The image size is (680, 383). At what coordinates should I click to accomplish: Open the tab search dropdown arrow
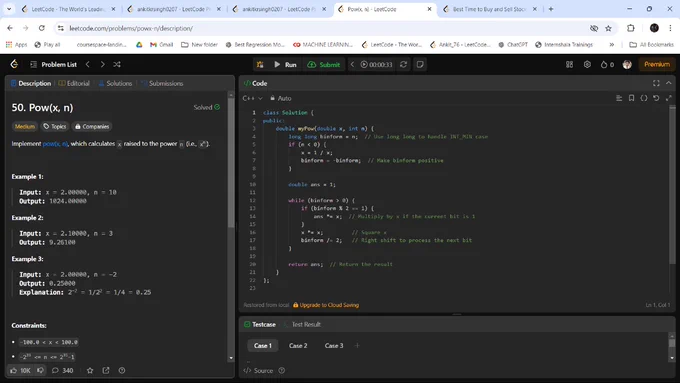9,9
